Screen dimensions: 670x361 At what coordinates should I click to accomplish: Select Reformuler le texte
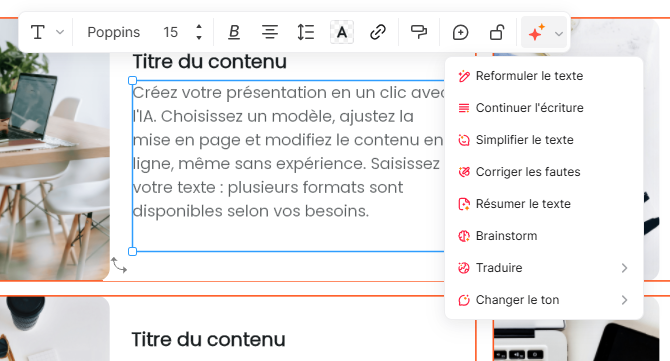tap(544, 76)
